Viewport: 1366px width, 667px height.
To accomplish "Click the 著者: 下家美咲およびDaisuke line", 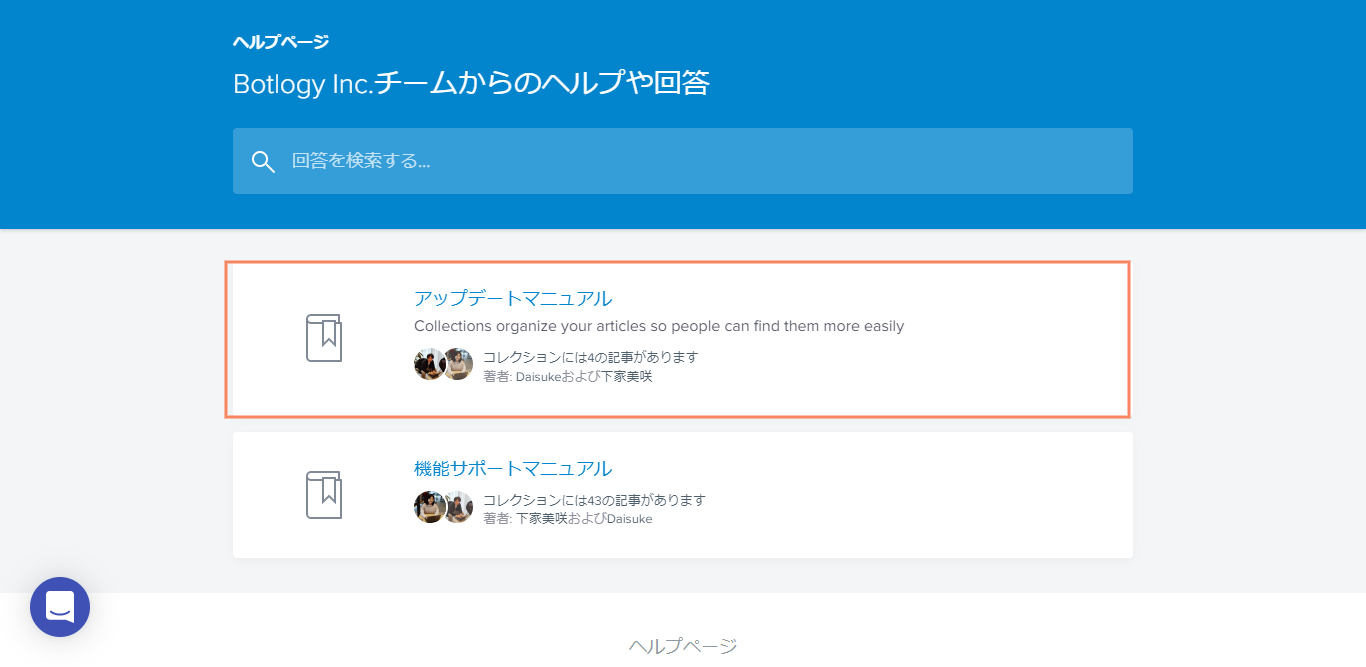I will [x=568, y=519].
